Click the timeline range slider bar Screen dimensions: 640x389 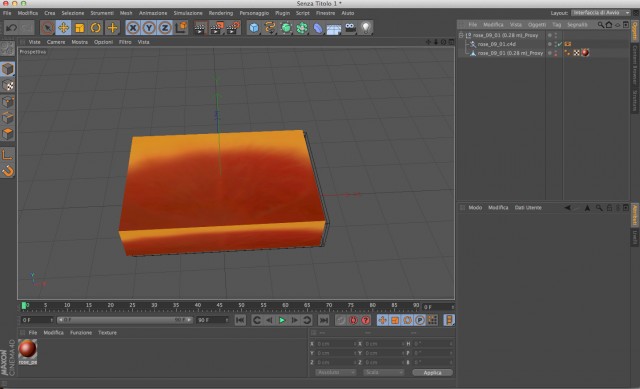(x=124, y=320)
